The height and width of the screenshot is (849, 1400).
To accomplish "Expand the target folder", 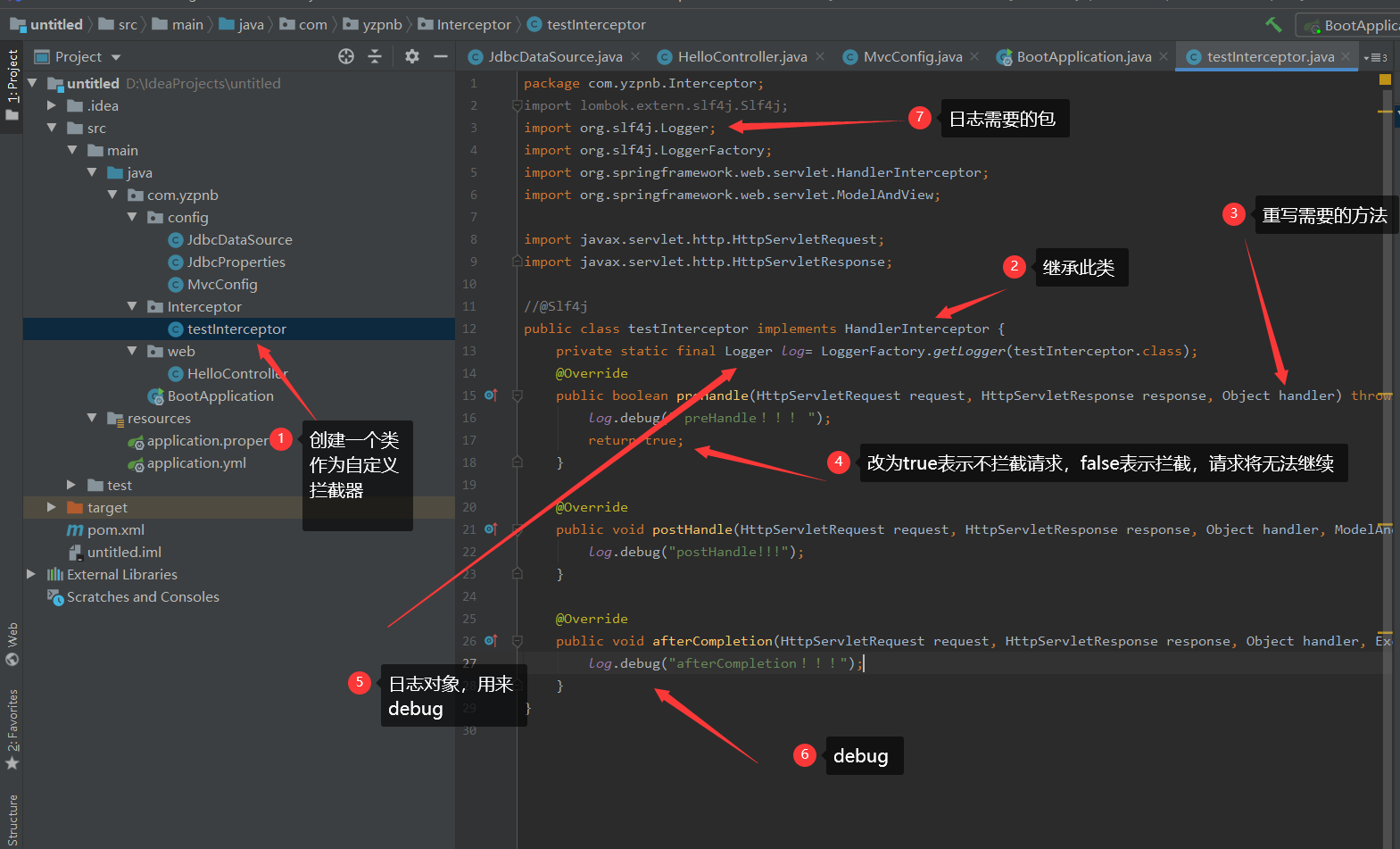I will (x=52, y=507).
